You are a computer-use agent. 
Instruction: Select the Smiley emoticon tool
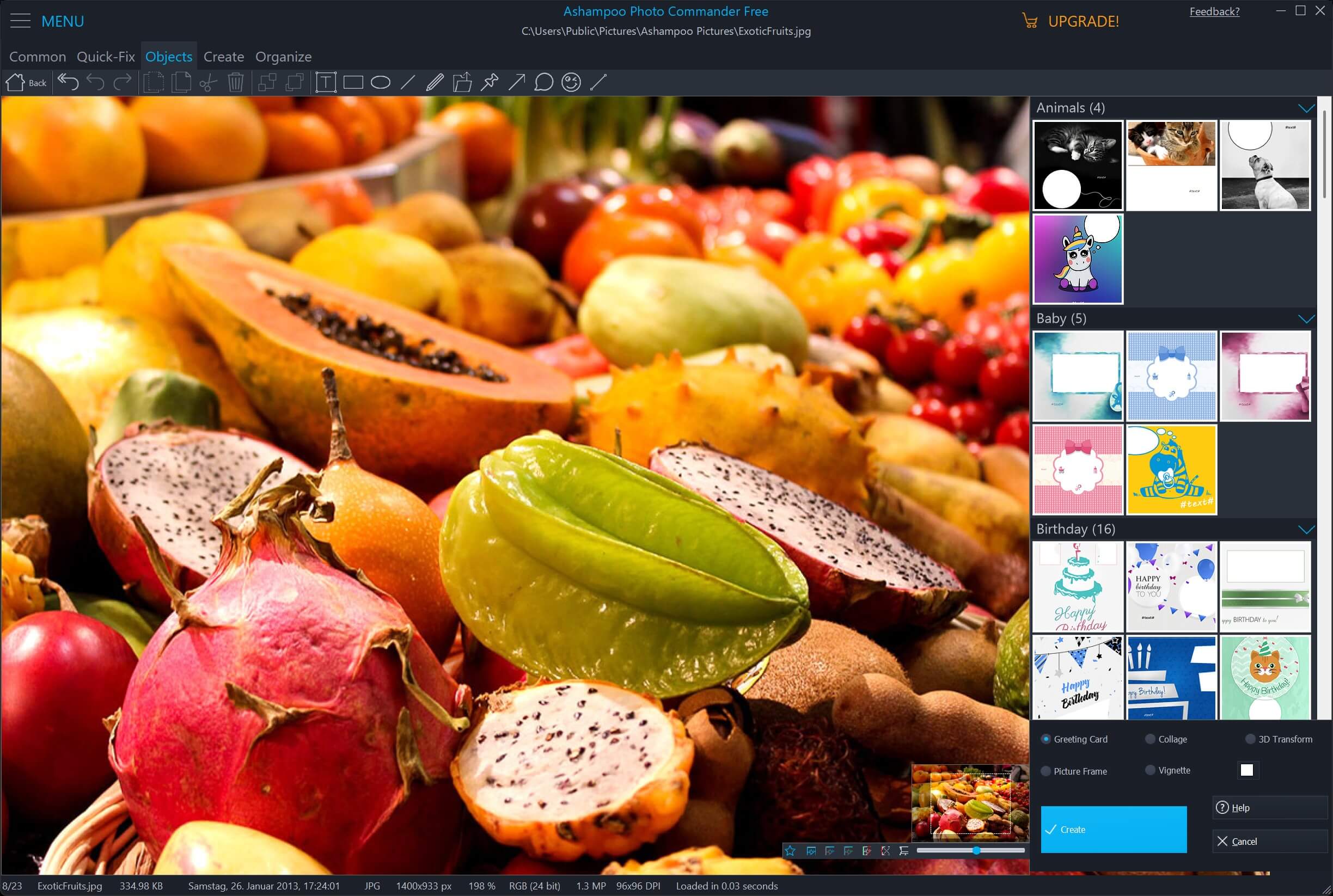571,82
